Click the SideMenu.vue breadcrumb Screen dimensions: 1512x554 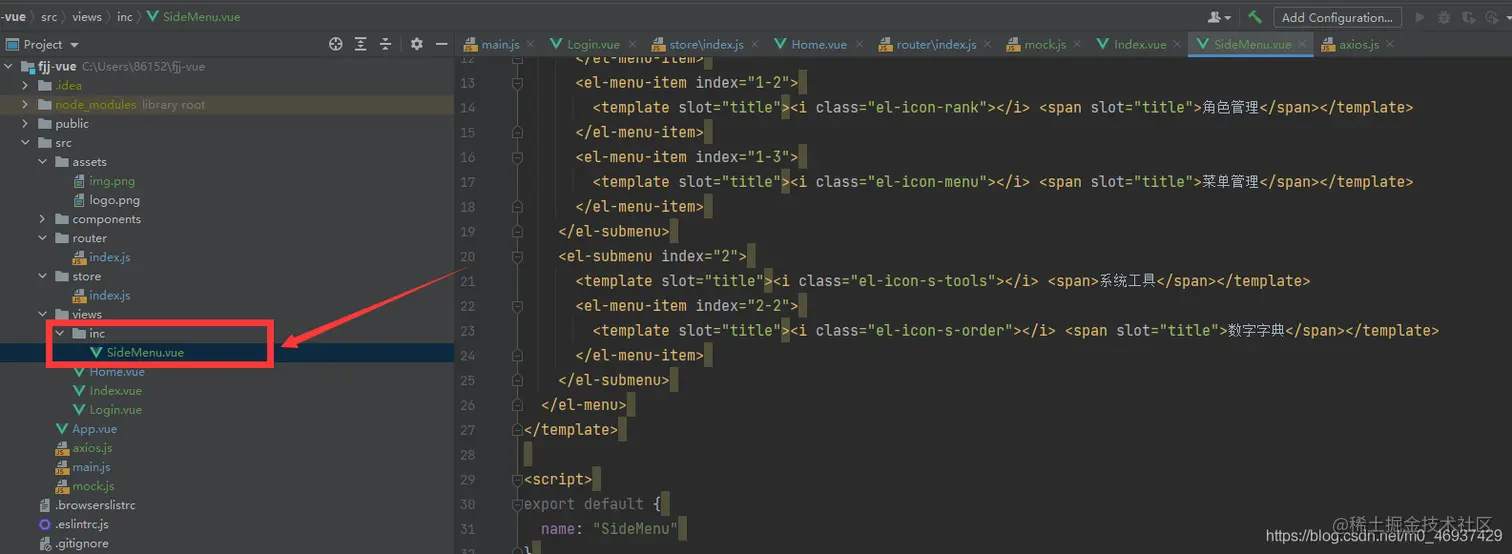click(193, 17)
